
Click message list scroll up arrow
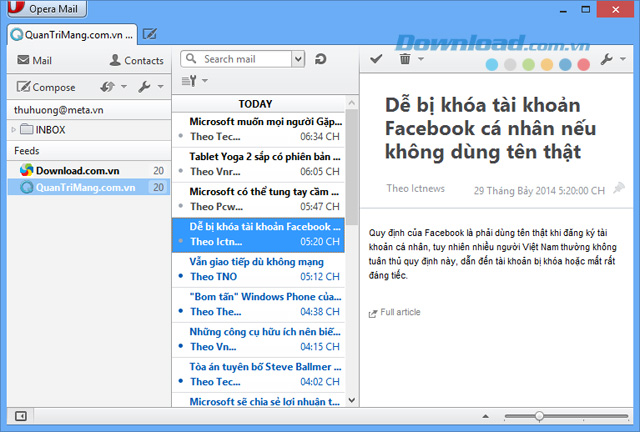pyautogui.click(x=352, y=103)
